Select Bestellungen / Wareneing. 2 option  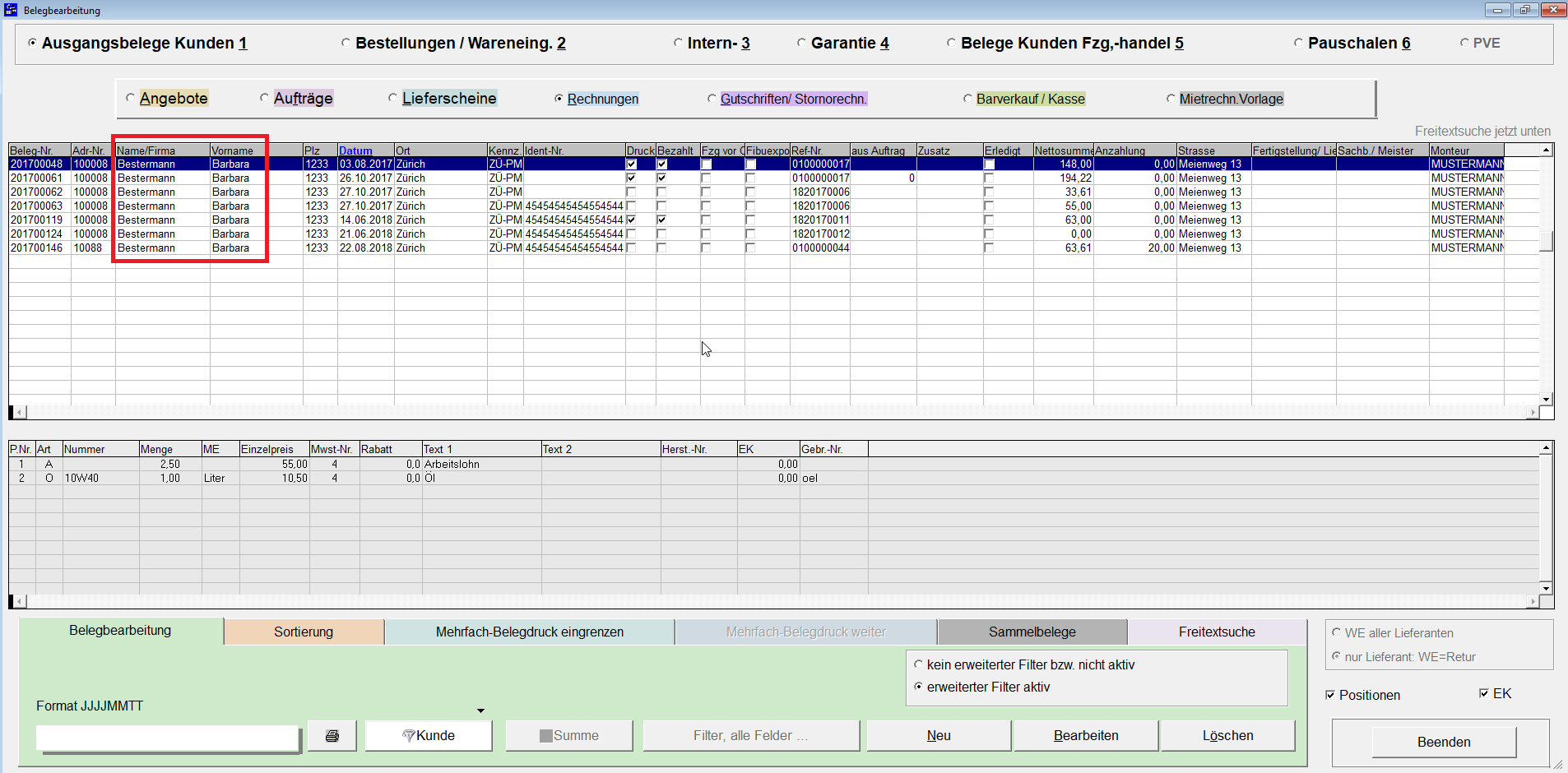pyautogui.click(x=453, y=43)
